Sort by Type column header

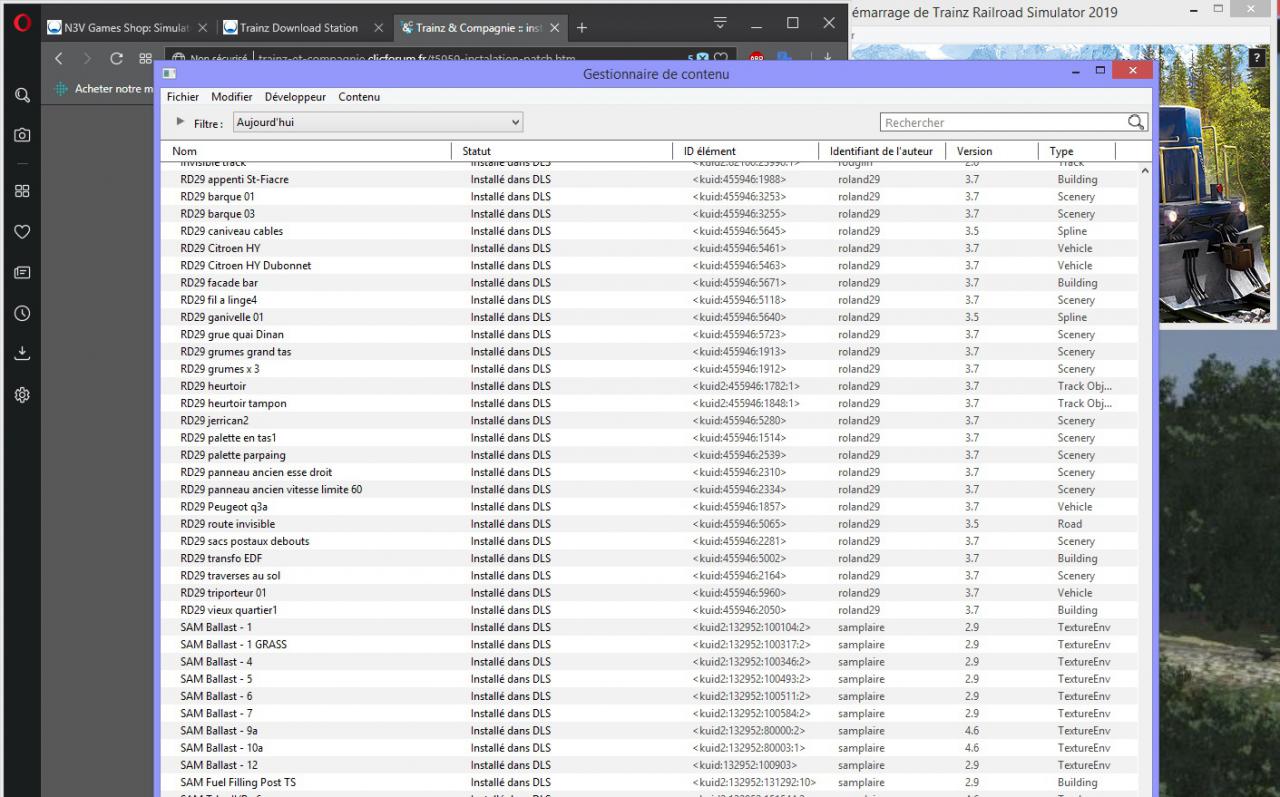(x=1077, y=151)
